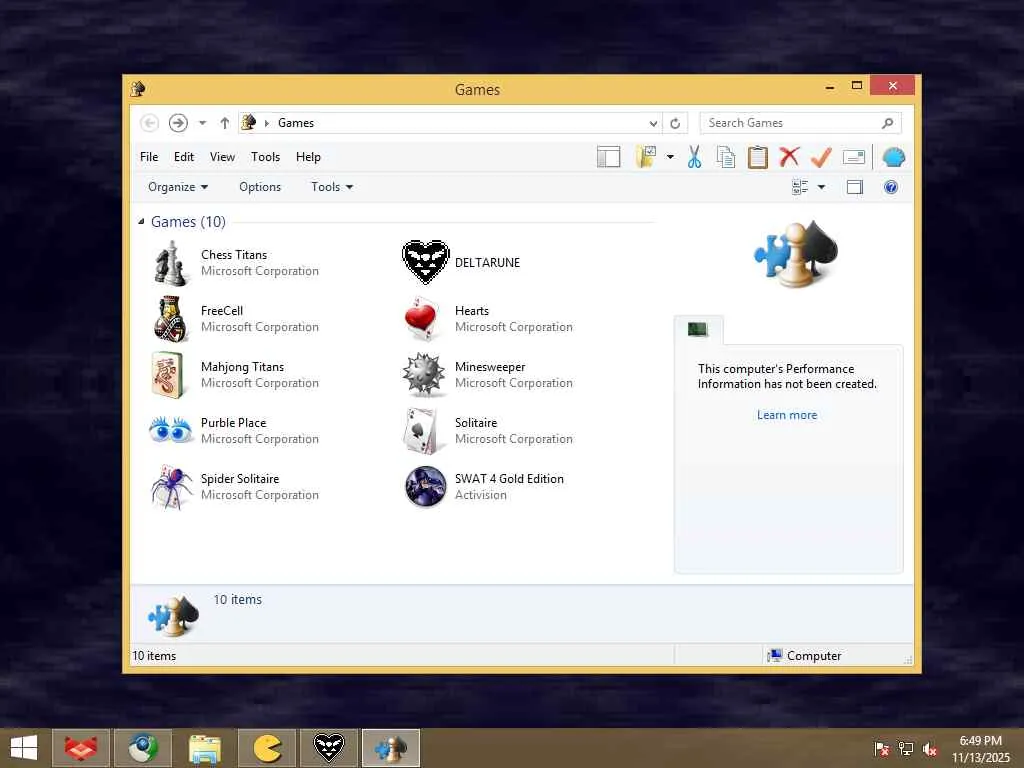
Task: Open the View menu
Action: pos(222,157)
